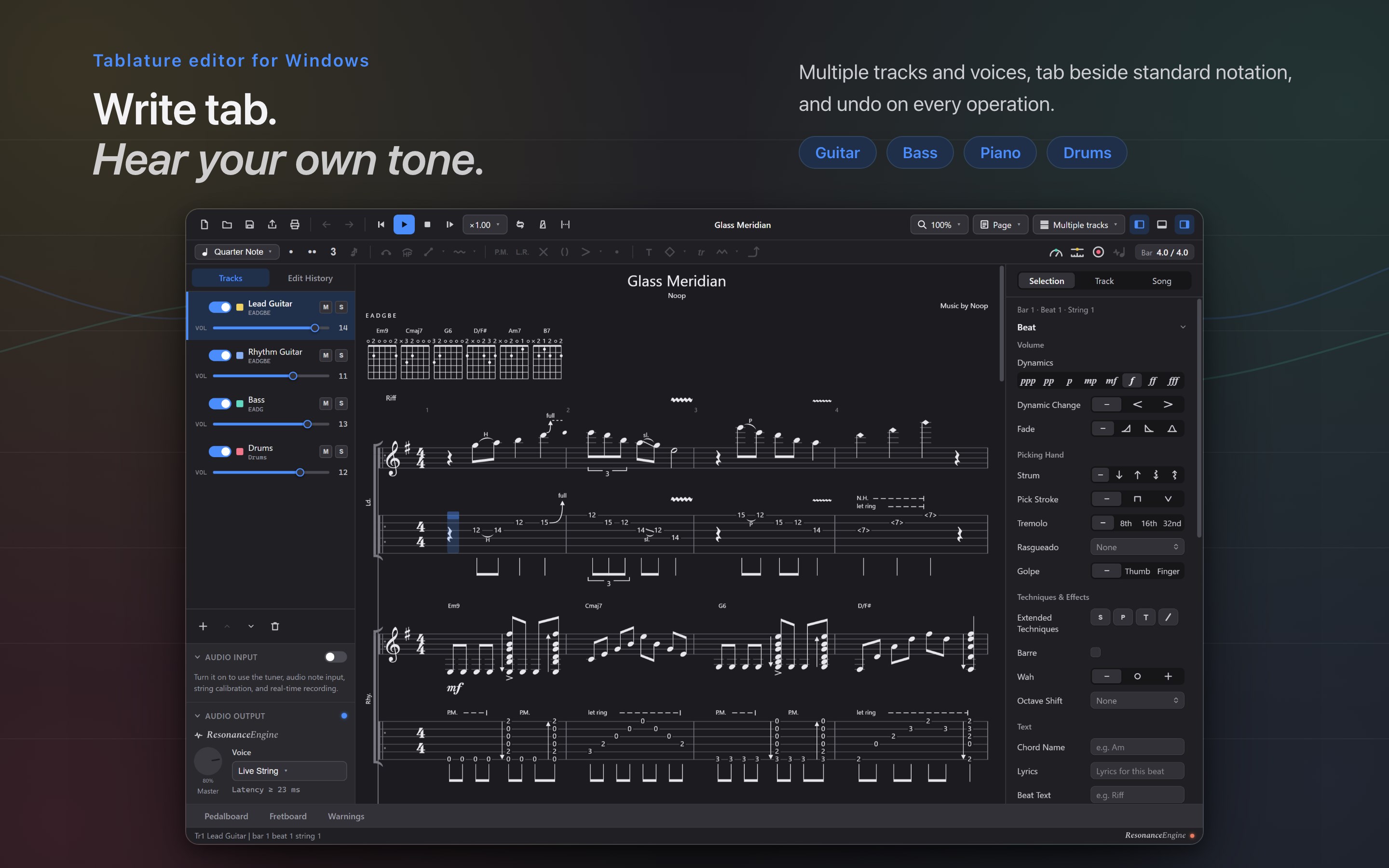Toggle the bottom panel layout icon
This screenshot has height=868, width=1389.
1162,224
